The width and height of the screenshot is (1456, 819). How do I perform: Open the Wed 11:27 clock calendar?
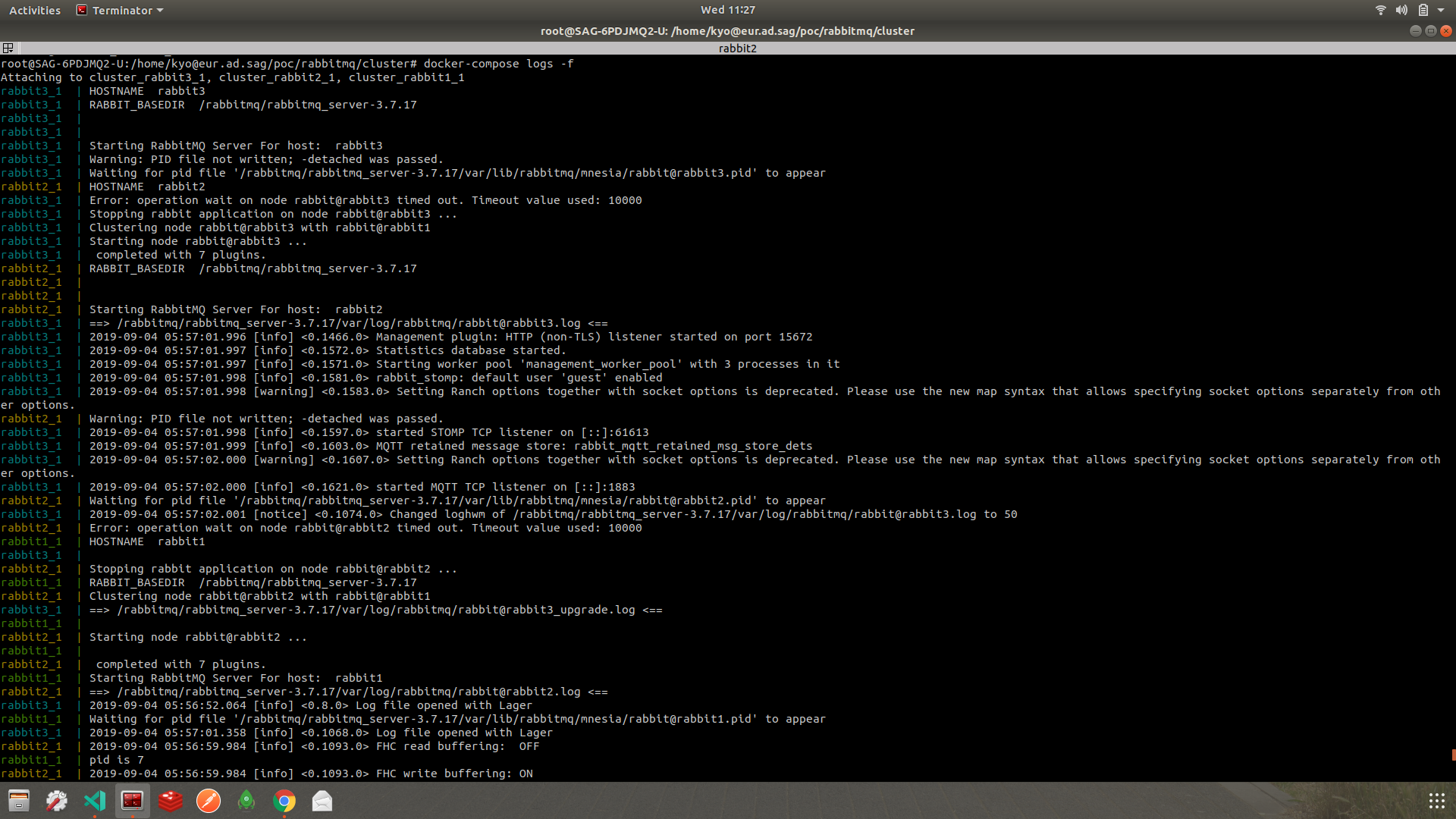point(727,10)
